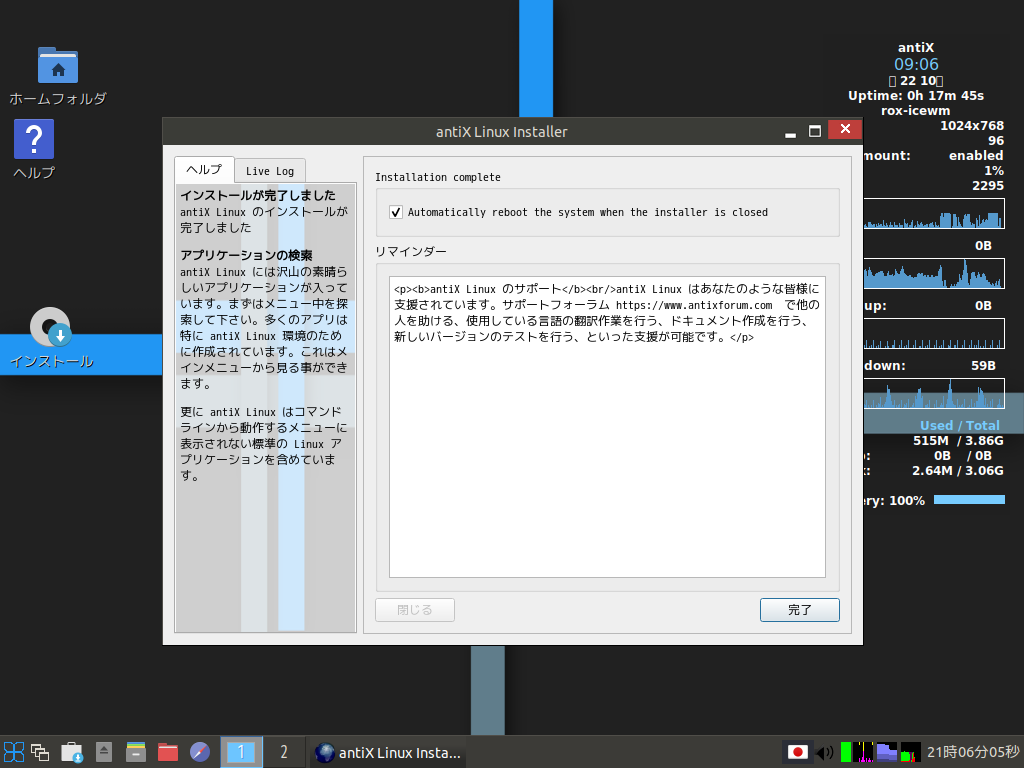This screenshot has width=1024, height=768.
Task: Toggle Automatically reboot the system checkbox
Action: [396, 212]
